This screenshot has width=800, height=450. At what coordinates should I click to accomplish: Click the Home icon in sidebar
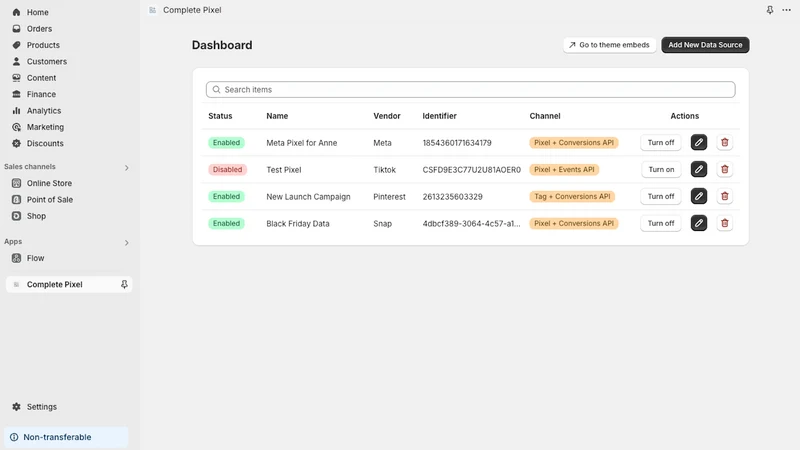pos(16,12)
